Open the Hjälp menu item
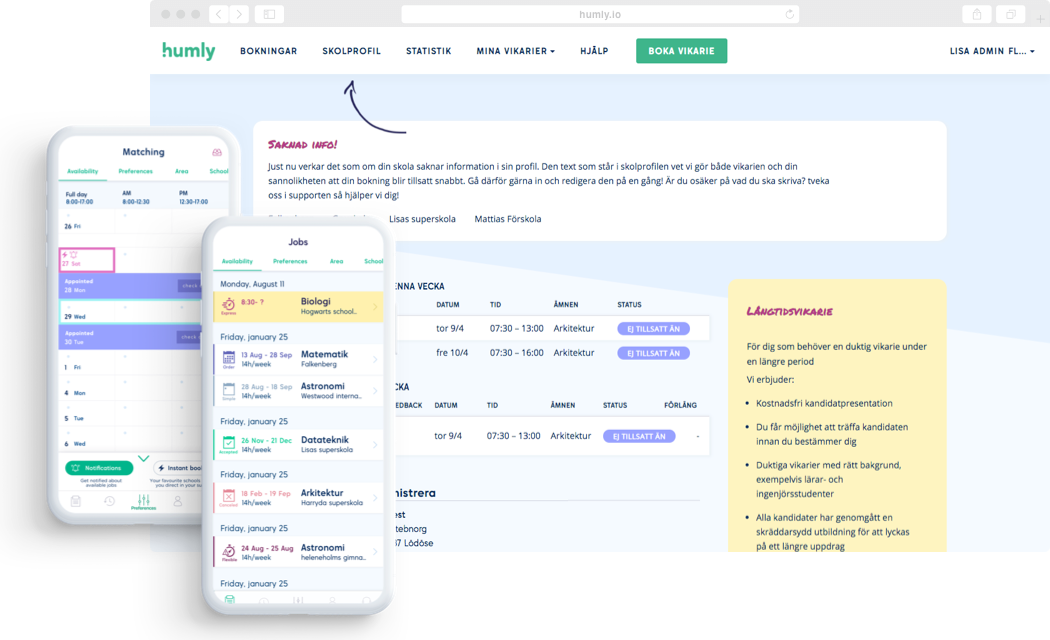1050x640 pixels. click(x=594, y=51)
